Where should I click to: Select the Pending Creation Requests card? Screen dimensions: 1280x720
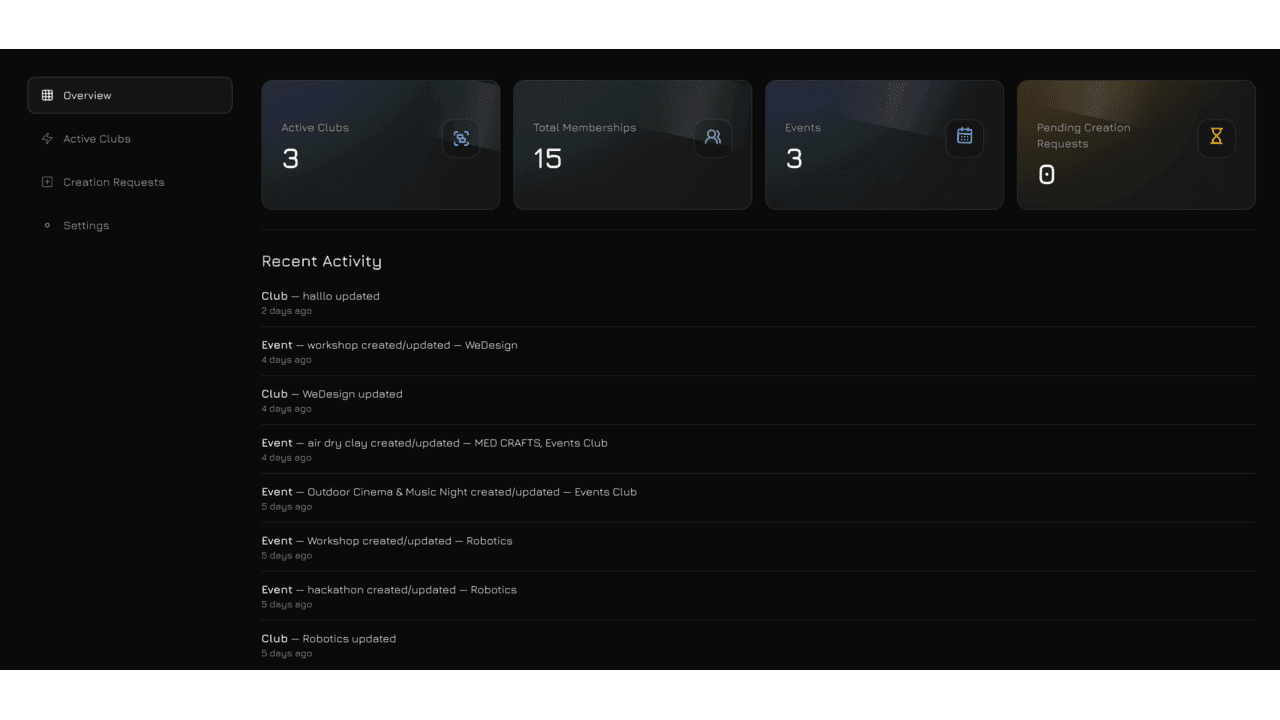(1135, 146)
